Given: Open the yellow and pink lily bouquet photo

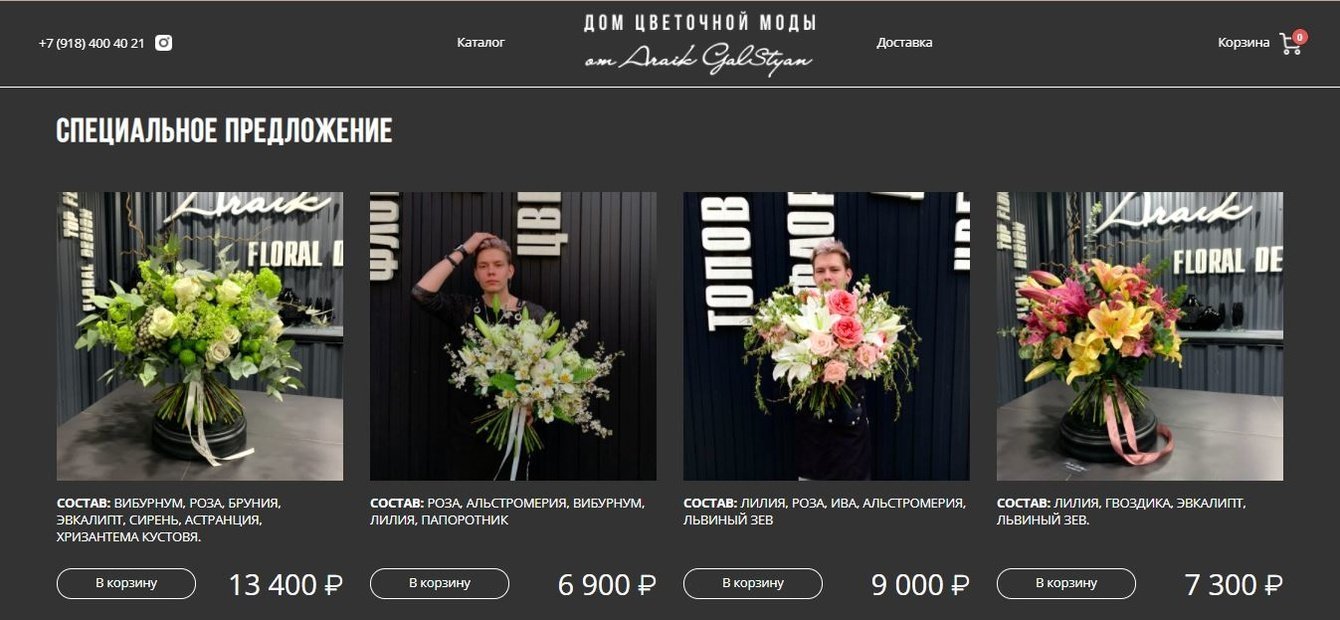Looking at the screenshot, I should pyautogui.click(x=1140, y=336).
